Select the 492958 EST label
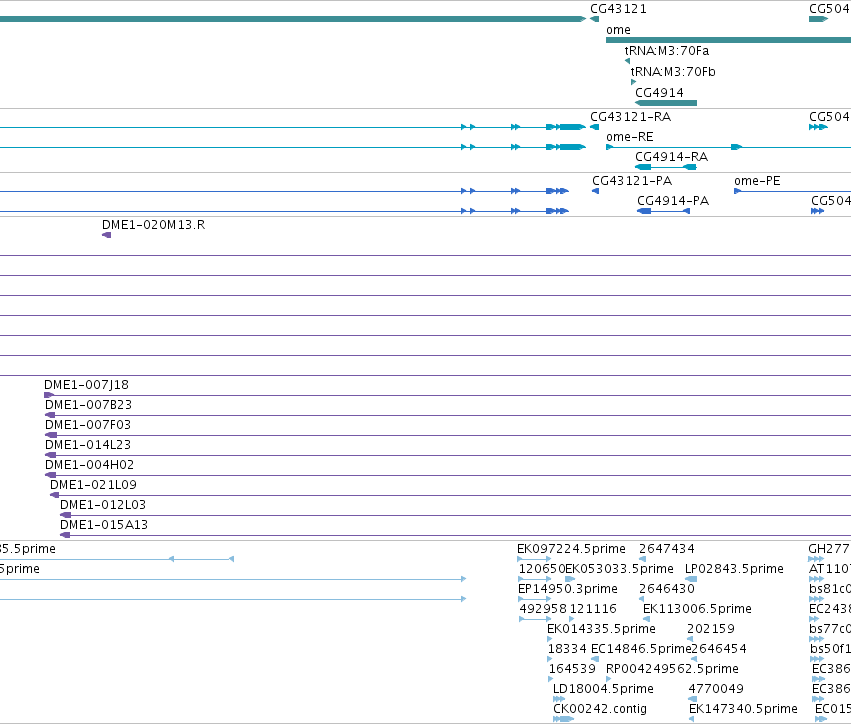The image size is (851, 724). [543, 609]
